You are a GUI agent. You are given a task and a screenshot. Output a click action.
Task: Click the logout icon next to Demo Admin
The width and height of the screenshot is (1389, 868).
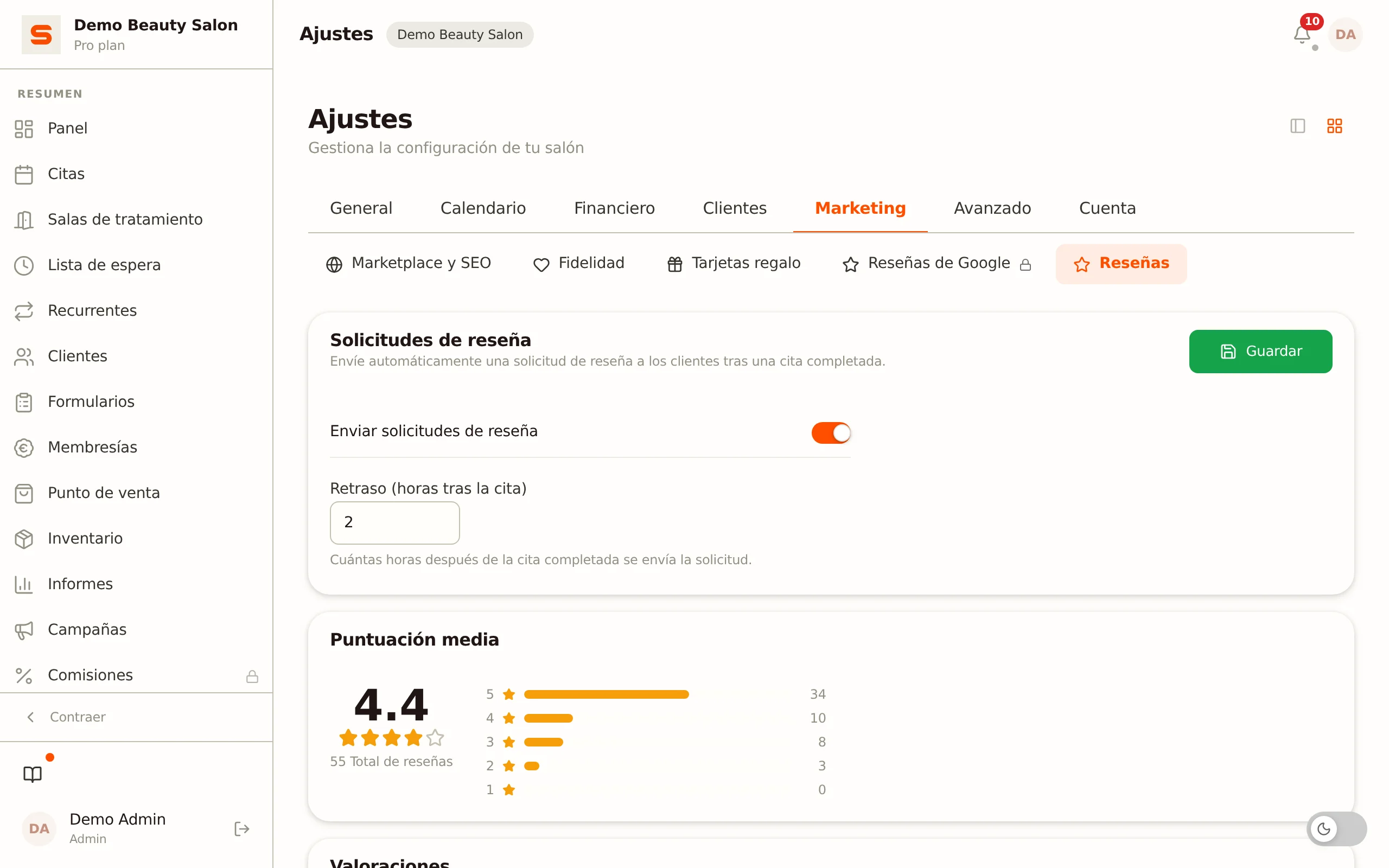(x=241, y=828)
